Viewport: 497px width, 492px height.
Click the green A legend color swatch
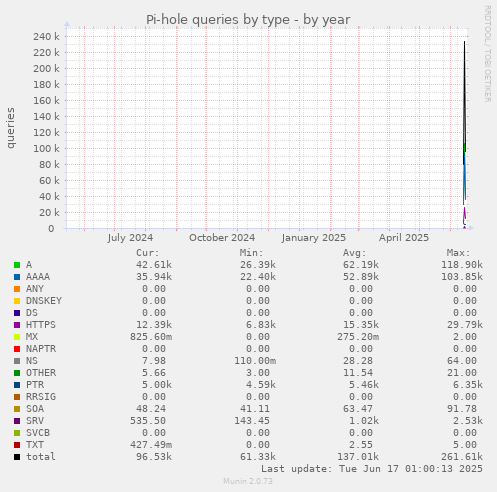coord(17,265)
